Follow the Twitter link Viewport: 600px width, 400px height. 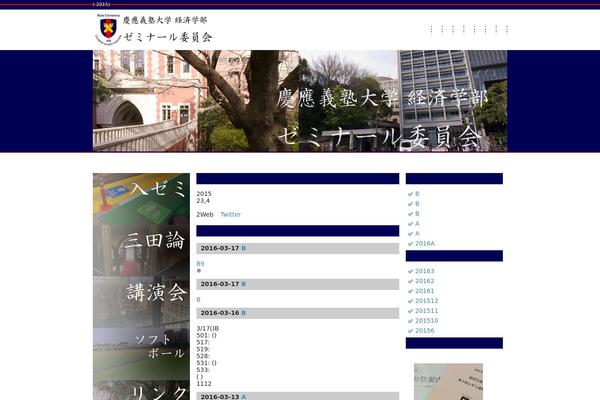click(230, 214)
